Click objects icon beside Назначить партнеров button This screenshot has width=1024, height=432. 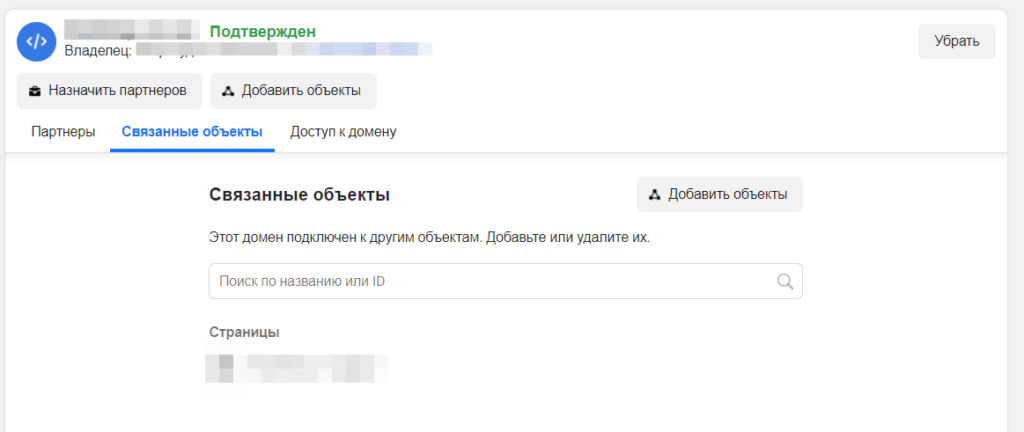[x=227, y=91]
